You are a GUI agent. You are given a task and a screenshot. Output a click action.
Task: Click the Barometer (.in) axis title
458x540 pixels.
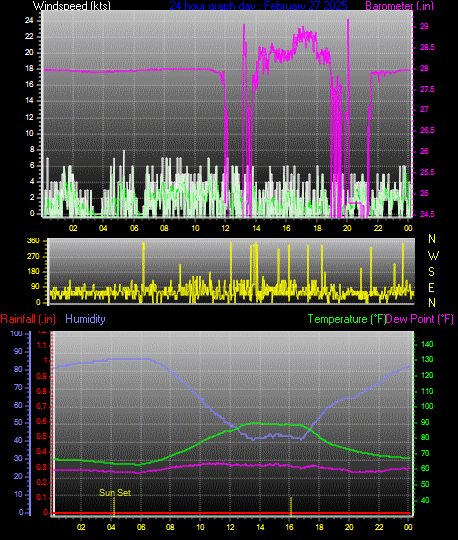coord(399,6)
